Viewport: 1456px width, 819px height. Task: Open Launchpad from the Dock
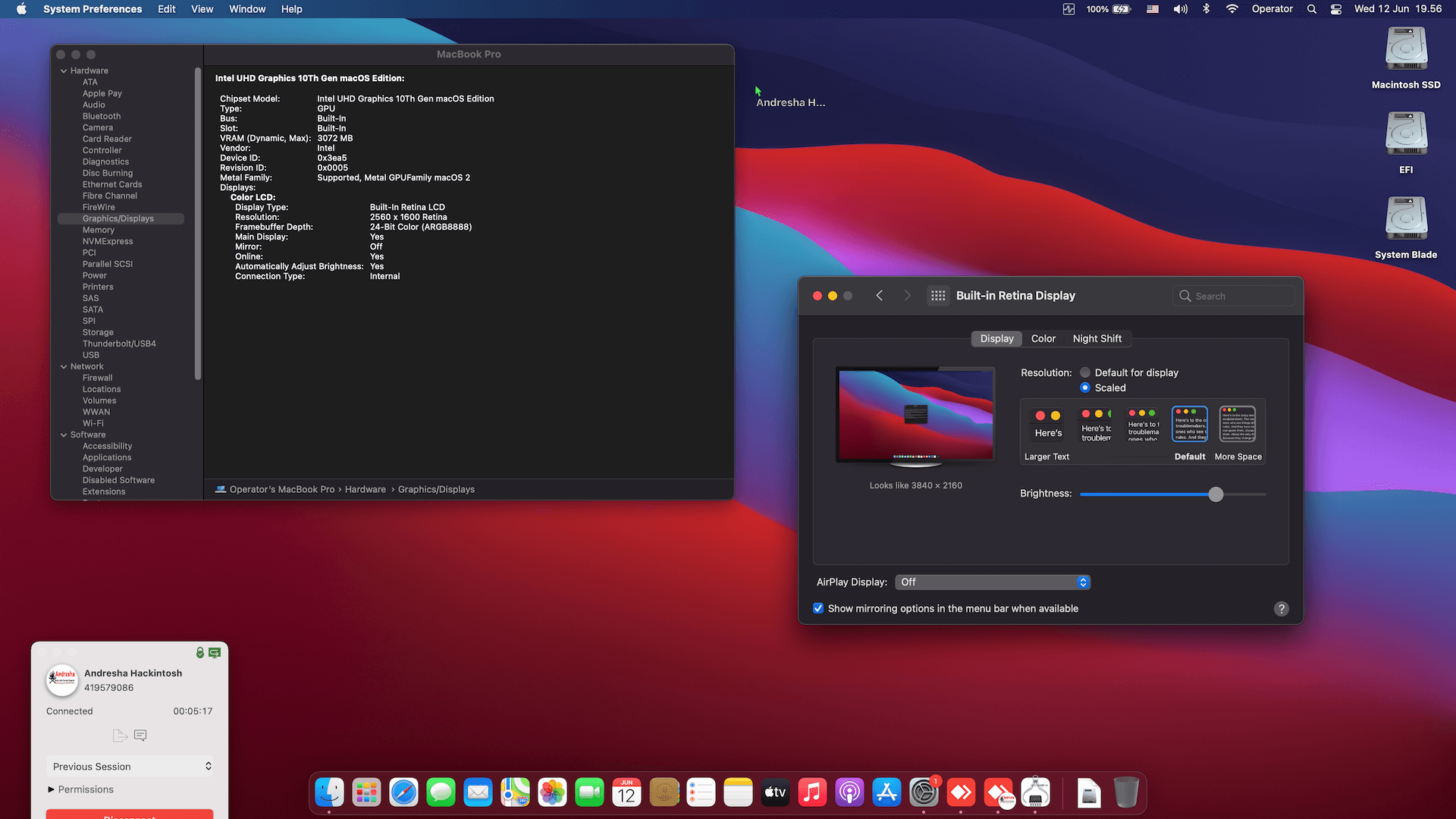366,793
